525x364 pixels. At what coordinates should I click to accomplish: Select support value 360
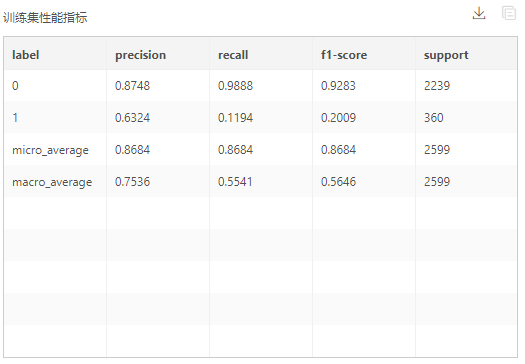point(434,118)
